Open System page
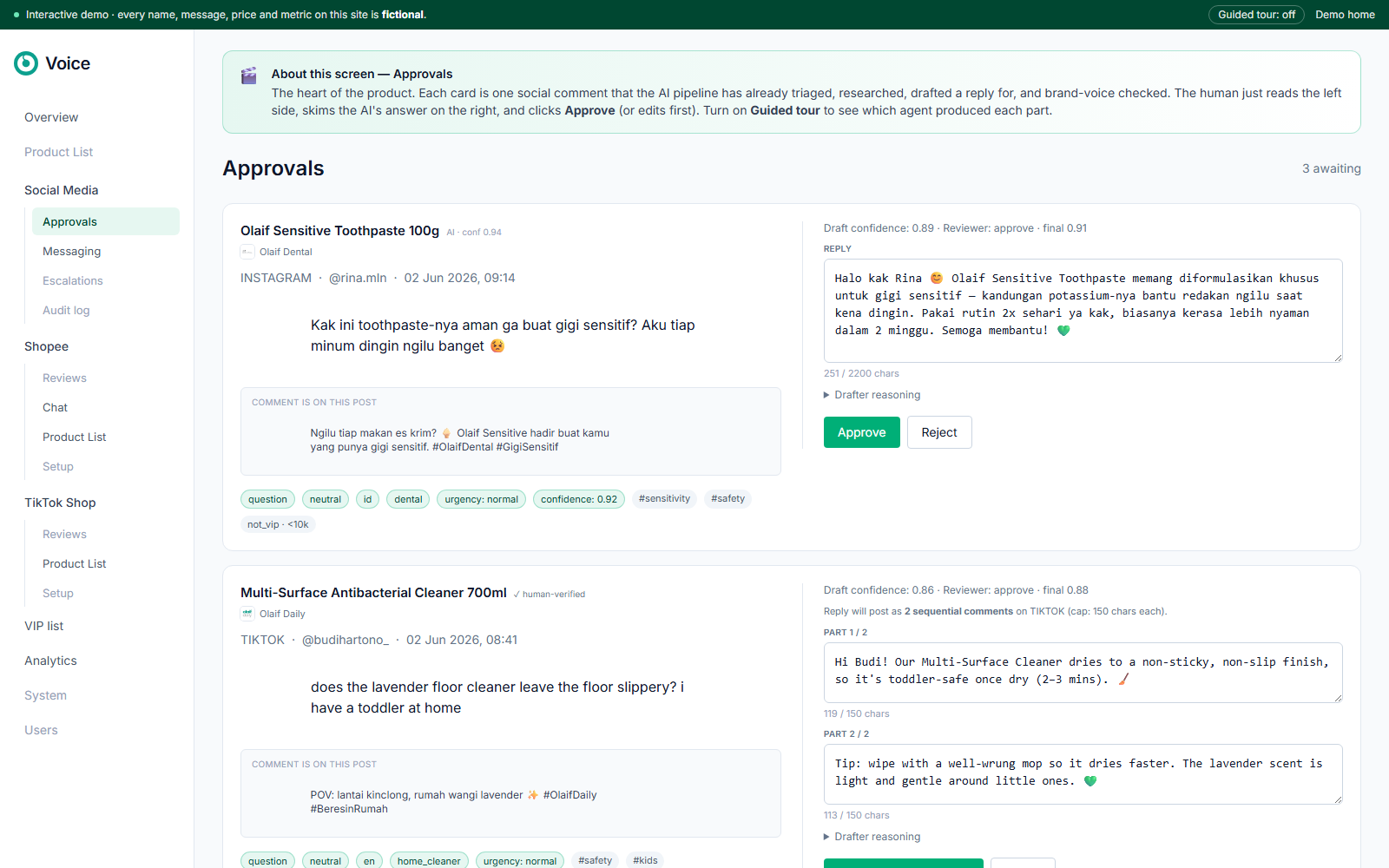The image size is (1389, 868). 45,695
